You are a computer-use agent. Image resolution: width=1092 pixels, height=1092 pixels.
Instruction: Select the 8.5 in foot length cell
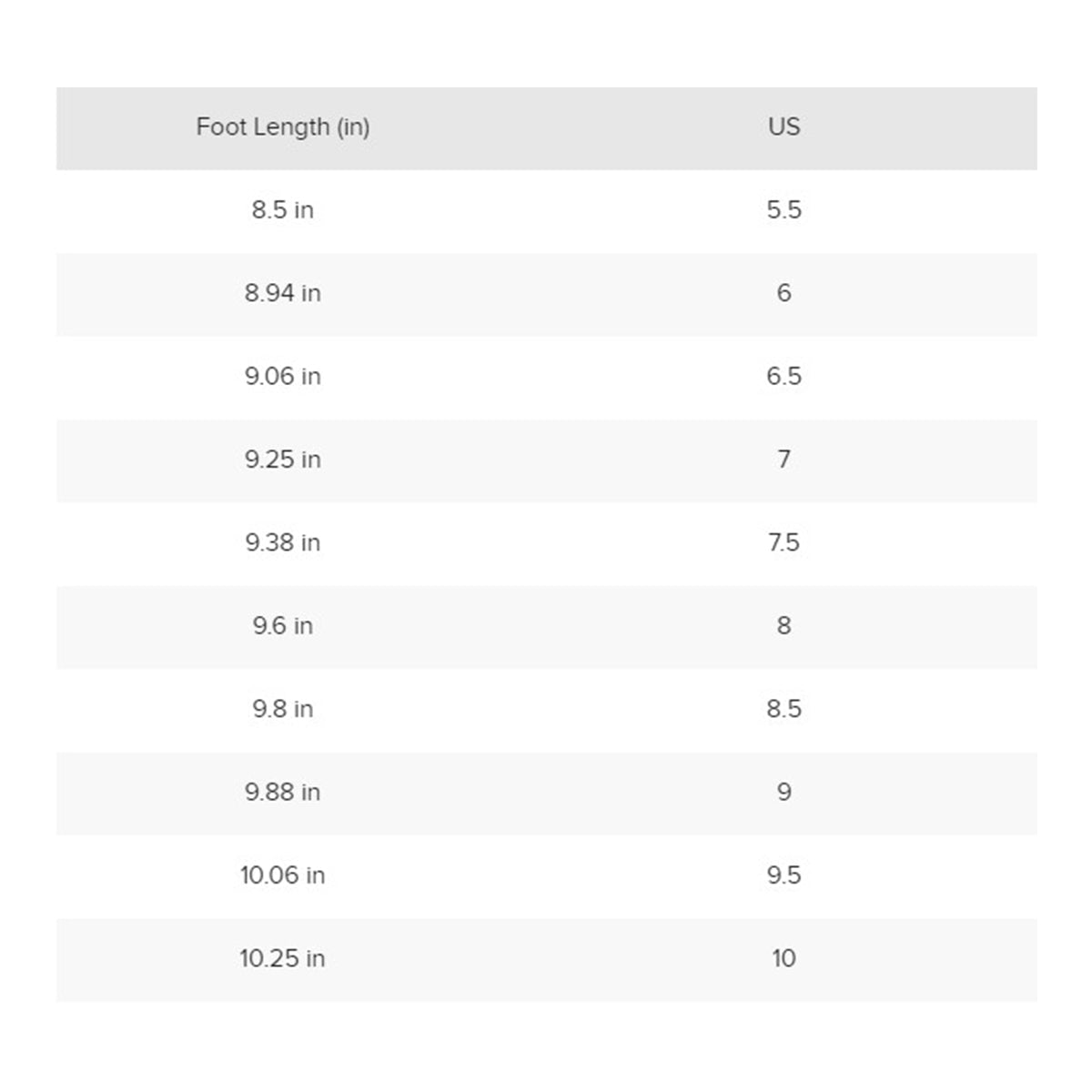coord(283,210)
